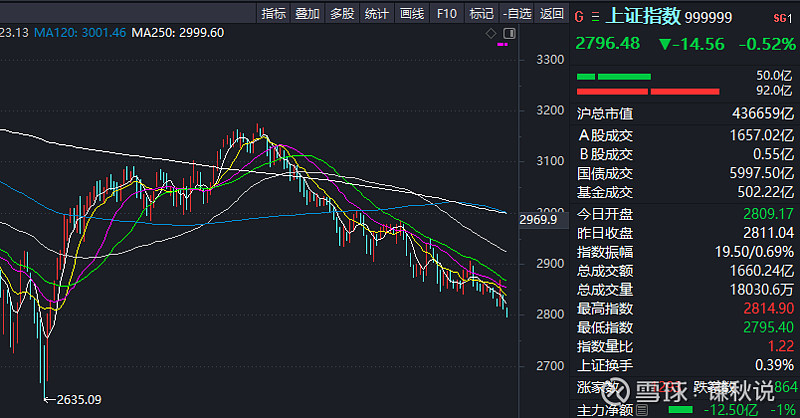Click the A股成交 value 1657.02亿

pyautogui.click(x=762, y=135)
